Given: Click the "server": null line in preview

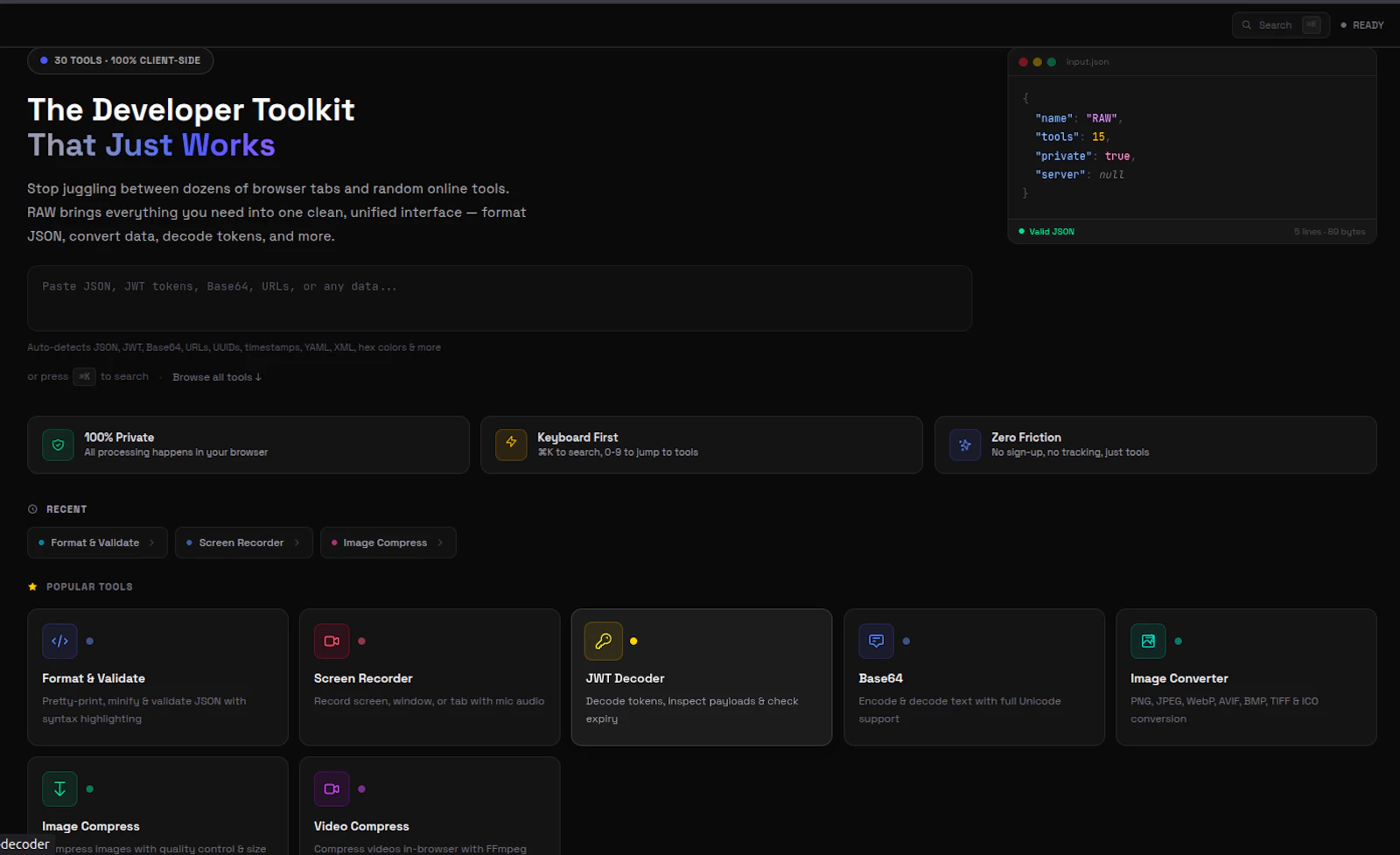Looking at the screenshot, I should 1080,174.
